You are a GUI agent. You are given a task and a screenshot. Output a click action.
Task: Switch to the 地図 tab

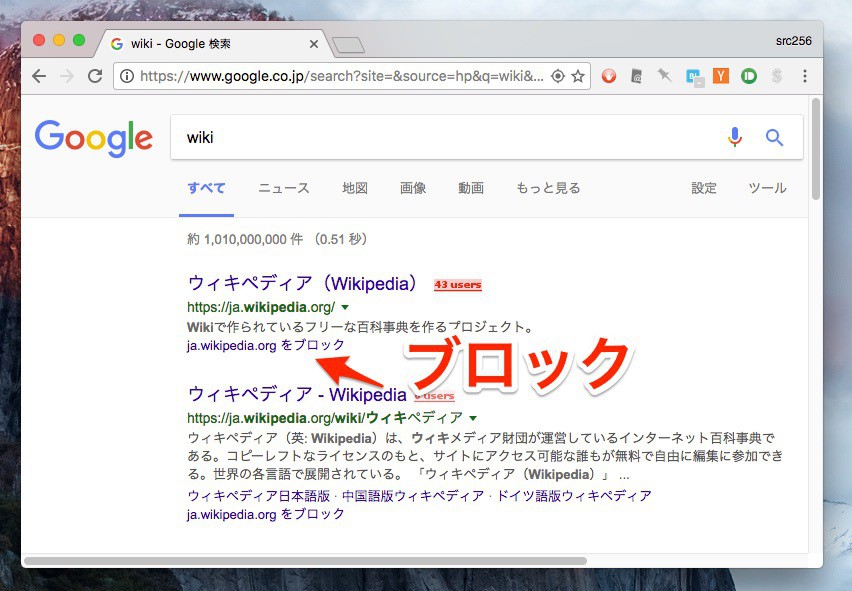point(355,188)
